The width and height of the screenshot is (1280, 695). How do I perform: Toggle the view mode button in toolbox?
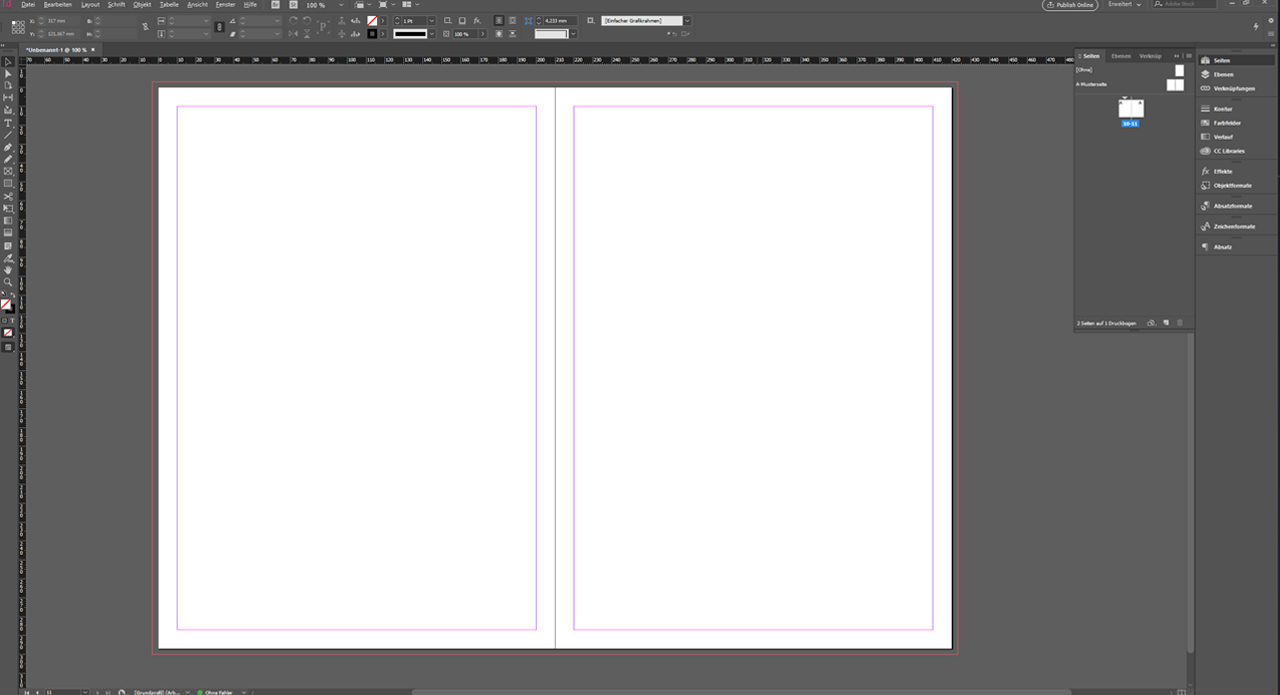tap(8, 347)
